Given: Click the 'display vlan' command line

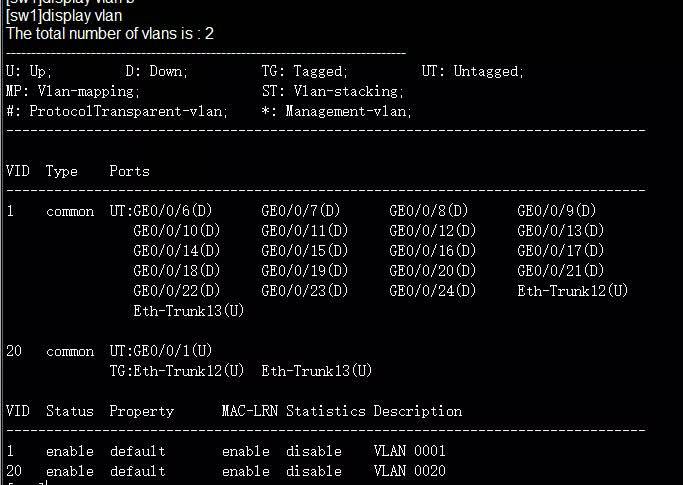Looking at the screenshot, I should tap(64, 16).
